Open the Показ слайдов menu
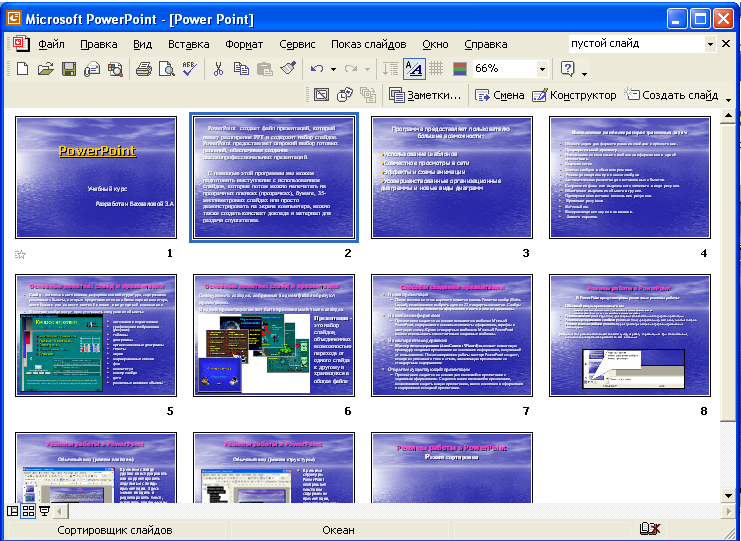The height and width of the screenshot is (541, 741). (369, 44)
